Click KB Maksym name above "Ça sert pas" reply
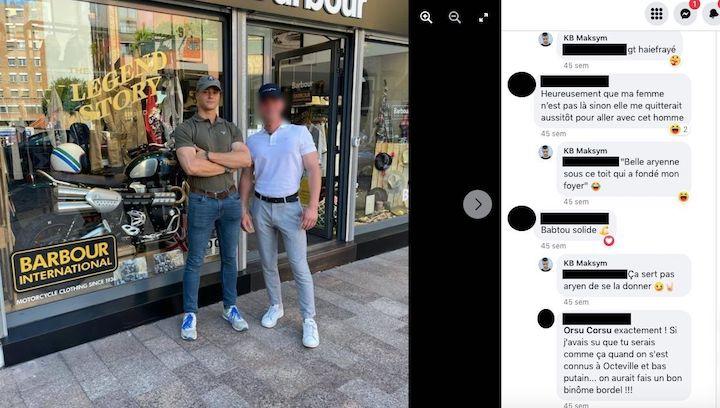 coord(585,263)
